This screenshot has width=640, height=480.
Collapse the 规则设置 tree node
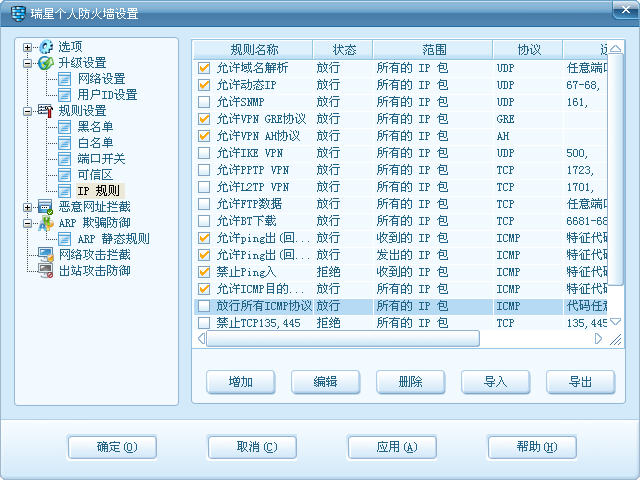[27, 111]
